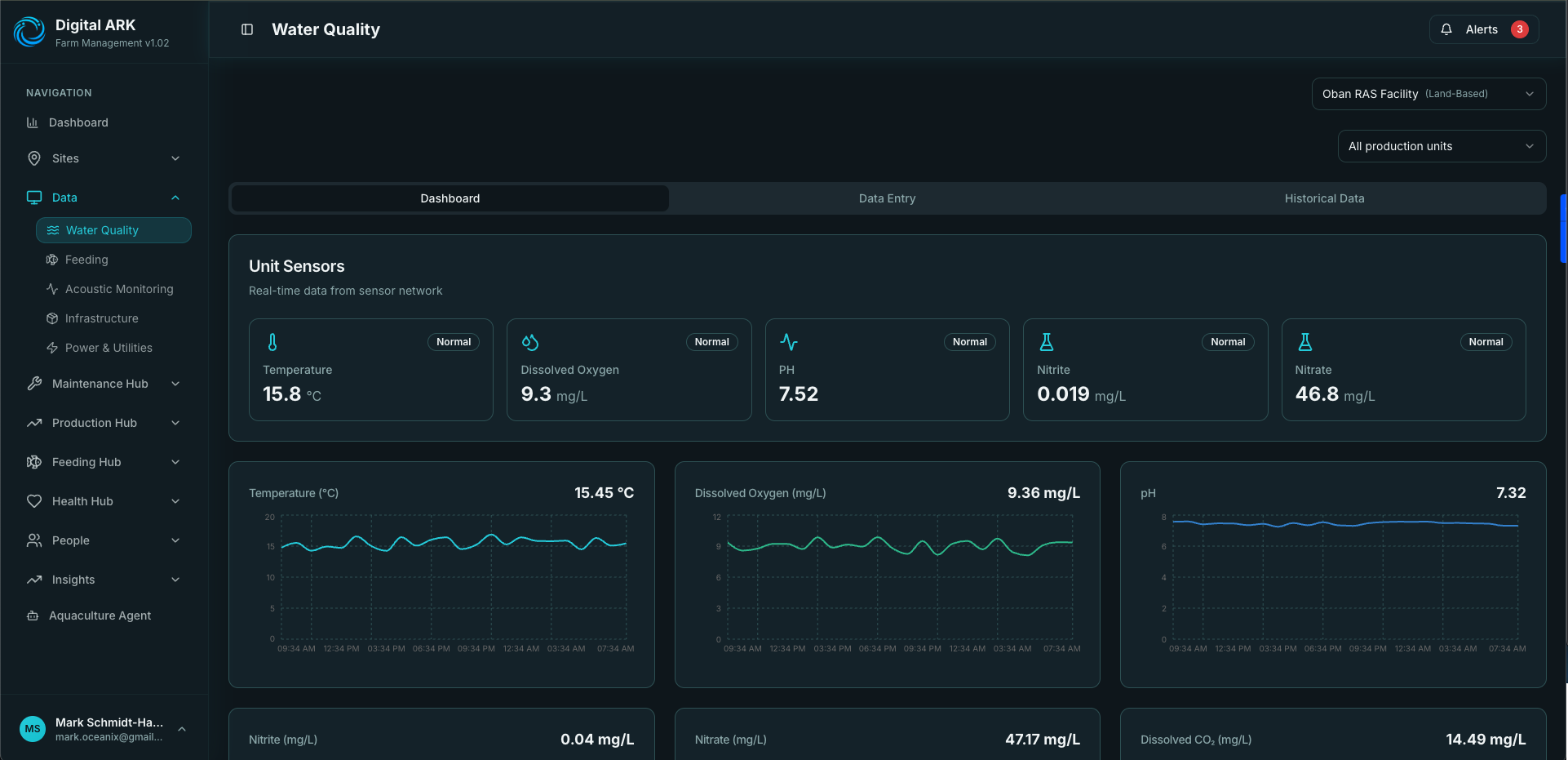The width and height of the screenshot is (1568, 760).
Task: Switch to the Historical Data tab
Action: [1324, 198]
